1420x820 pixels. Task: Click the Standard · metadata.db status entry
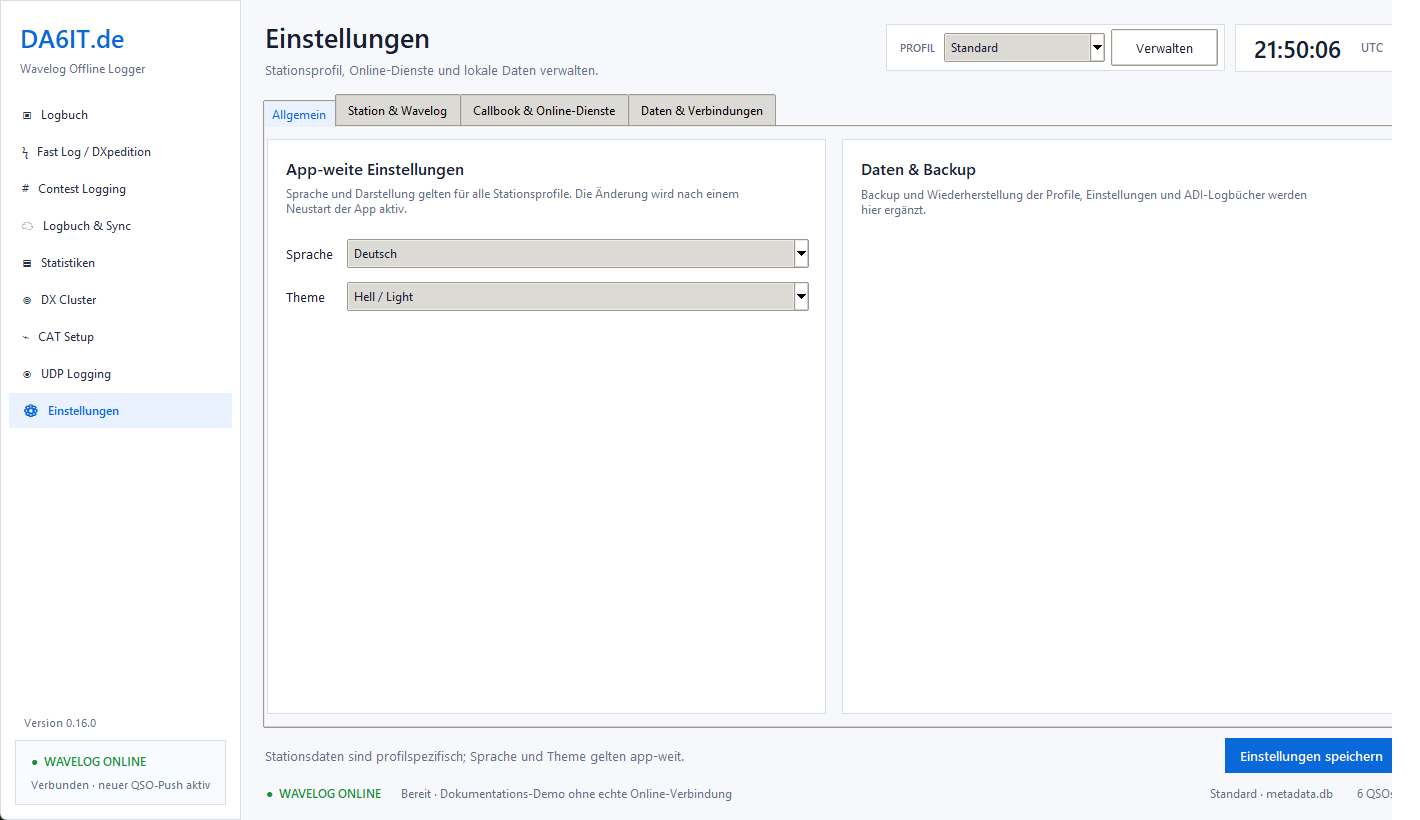click(1271, 794)
